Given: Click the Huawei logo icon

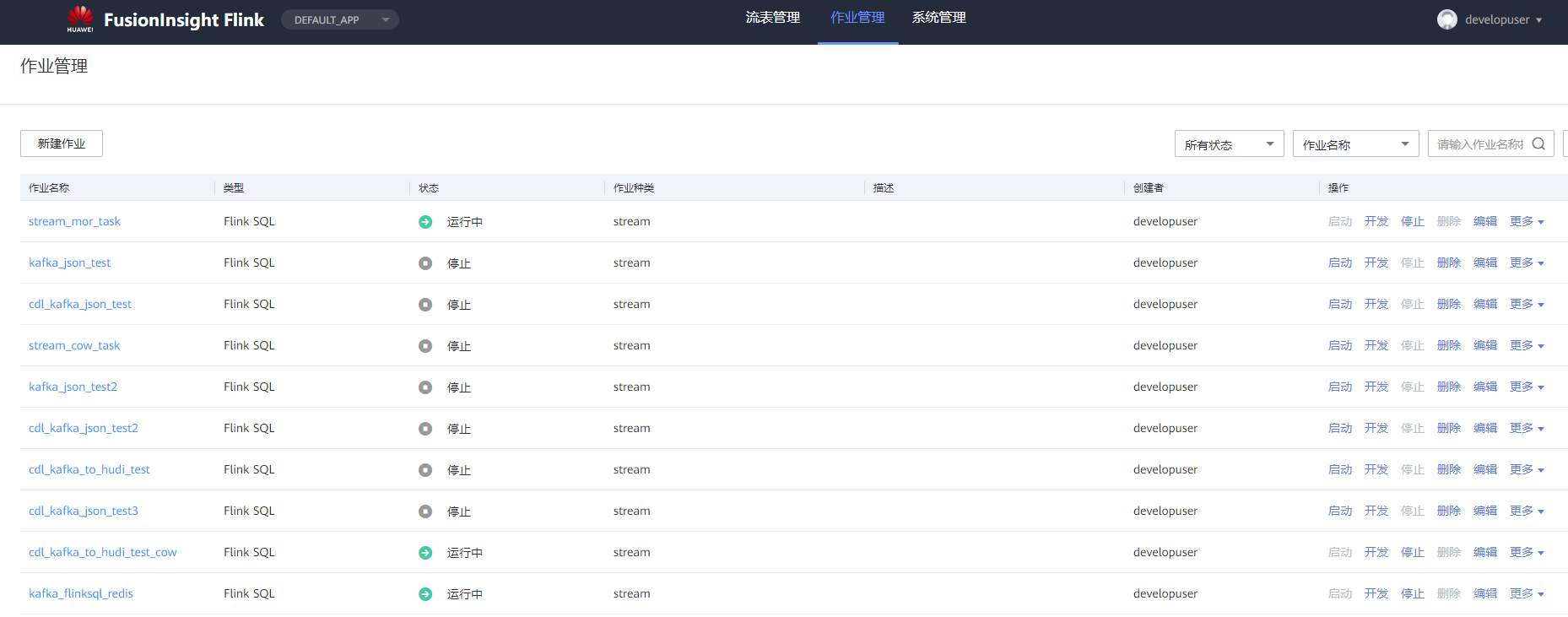Looking at the screenshot, I should click(80, 19).
